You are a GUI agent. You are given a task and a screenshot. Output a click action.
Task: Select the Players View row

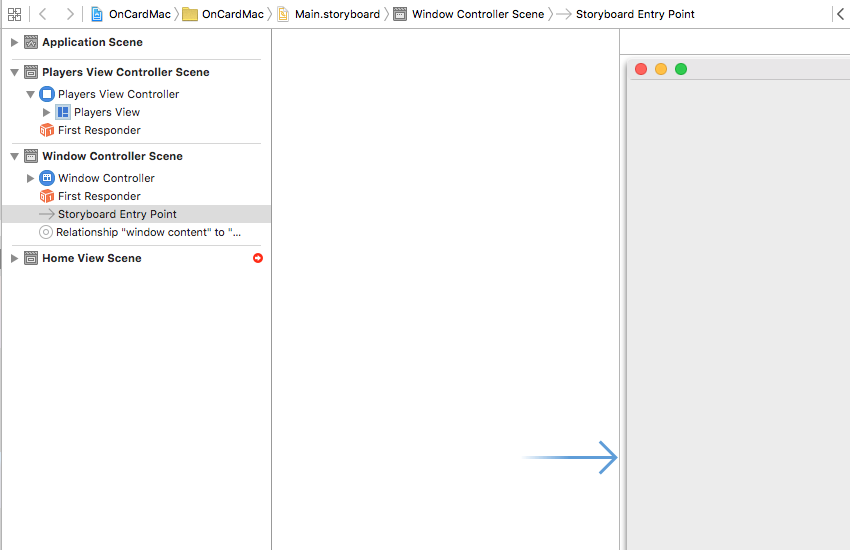136,112
